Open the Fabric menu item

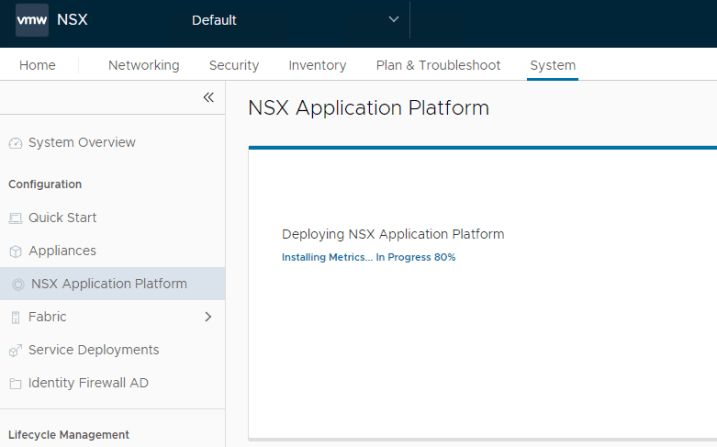pos(47,317)
